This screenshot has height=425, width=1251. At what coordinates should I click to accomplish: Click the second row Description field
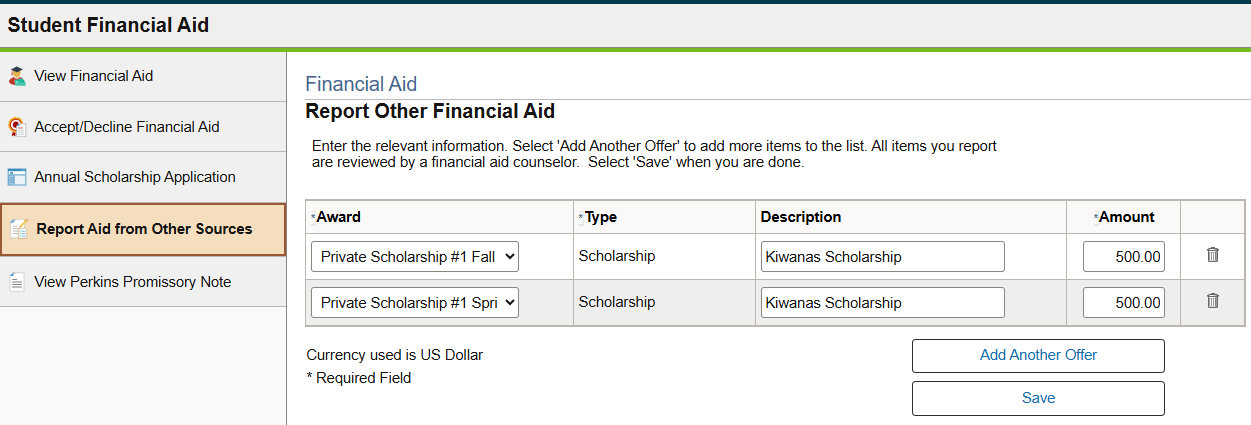pos(882,302)
